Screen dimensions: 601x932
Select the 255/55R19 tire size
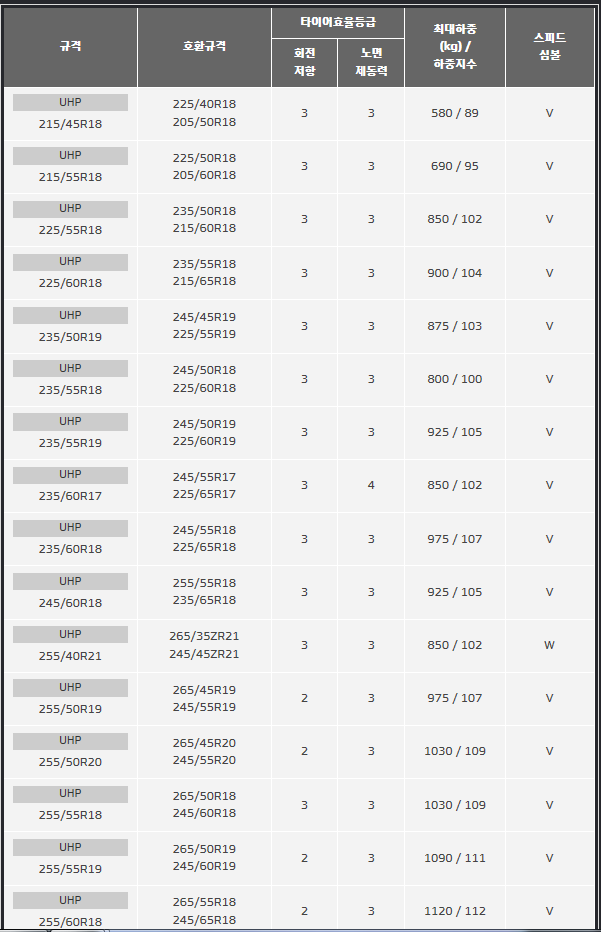coord(70,869)
